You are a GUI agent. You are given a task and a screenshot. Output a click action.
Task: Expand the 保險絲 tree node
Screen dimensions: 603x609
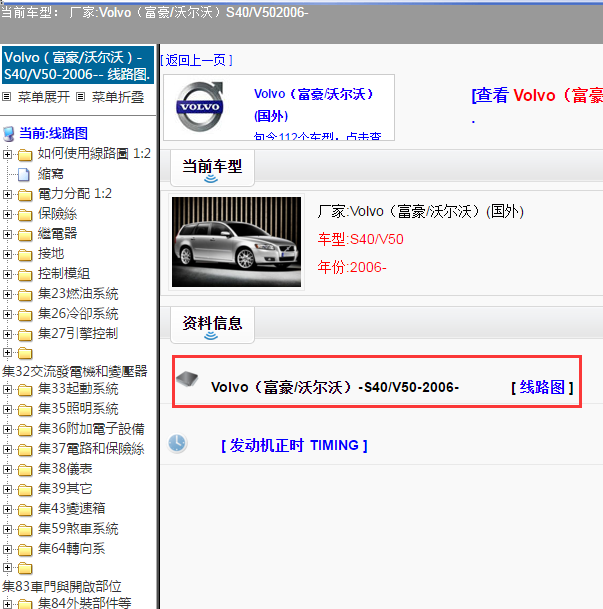pos(7,214)
